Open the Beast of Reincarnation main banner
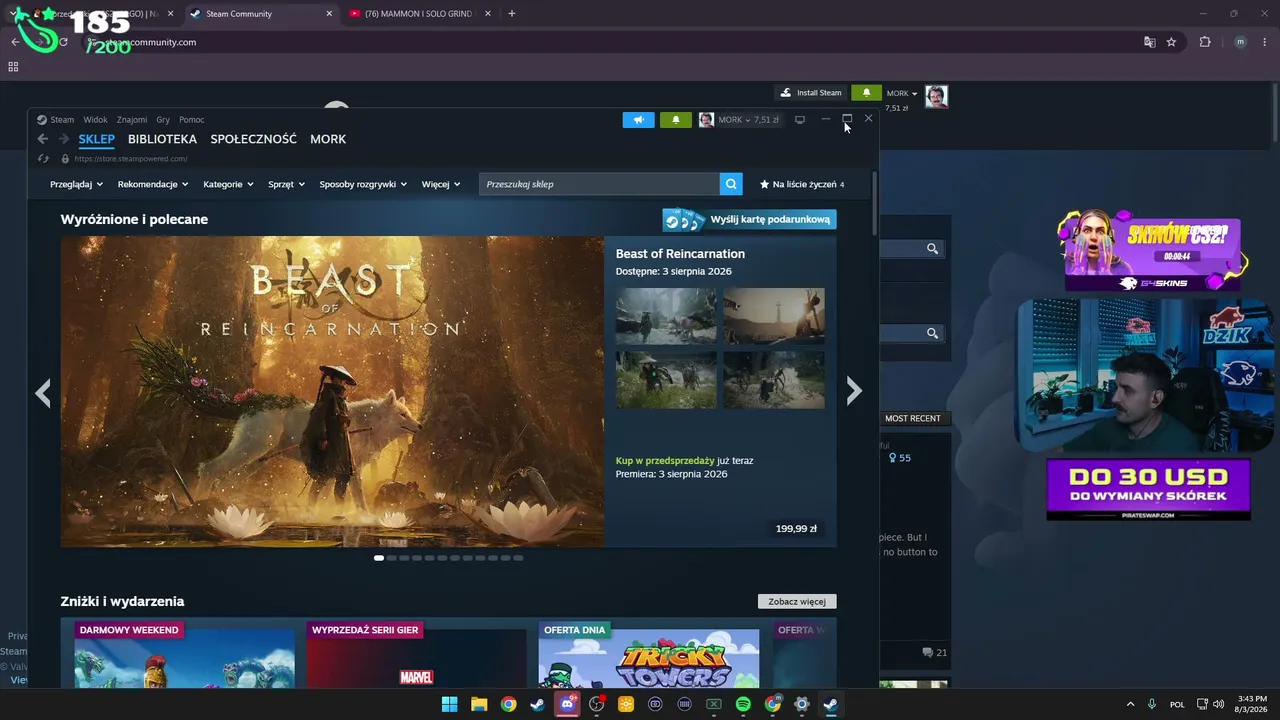This screenshot has width=1280, height=720. 332,392
